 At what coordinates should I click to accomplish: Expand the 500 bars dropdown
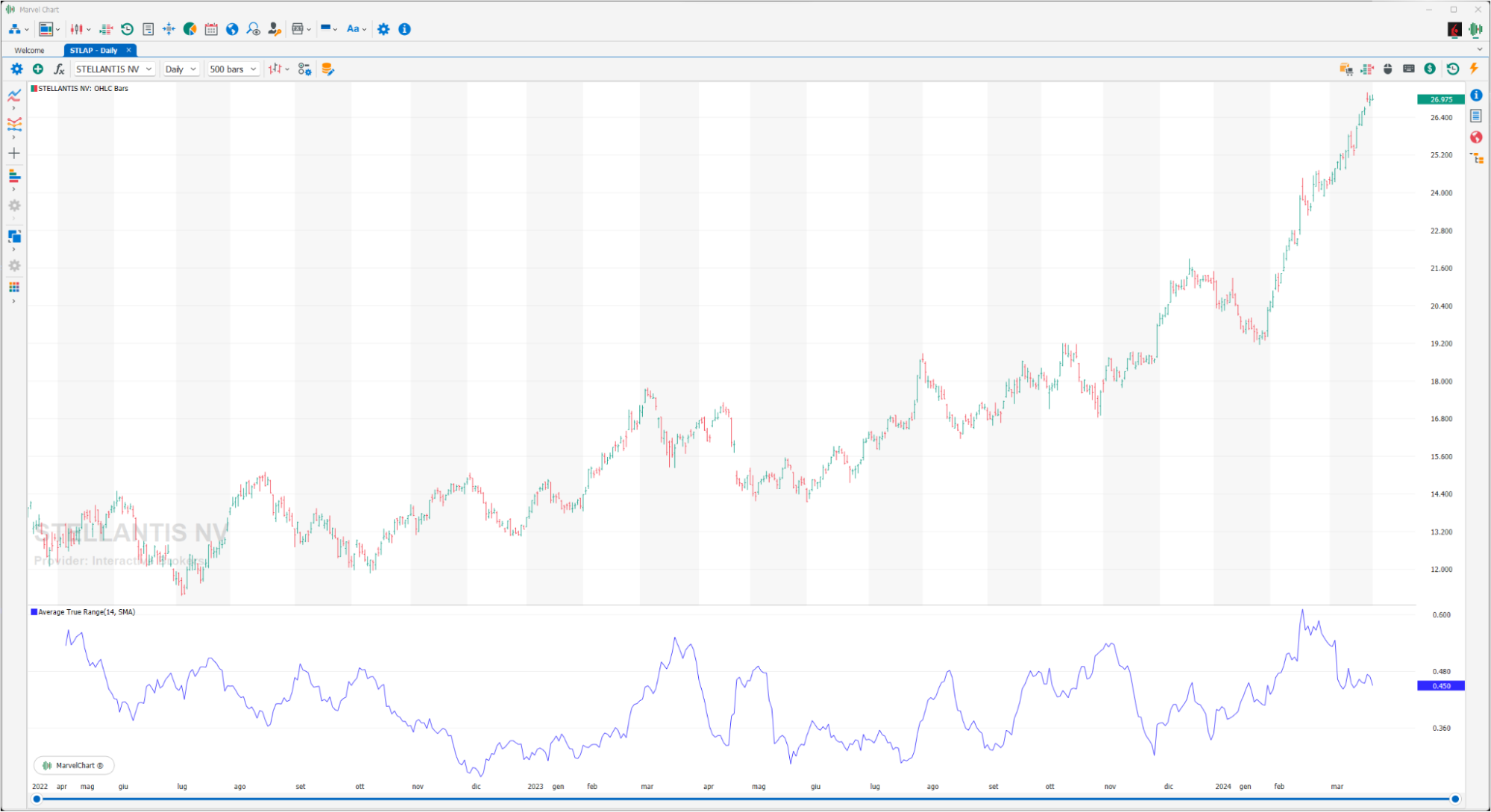[x=233, y=69]
